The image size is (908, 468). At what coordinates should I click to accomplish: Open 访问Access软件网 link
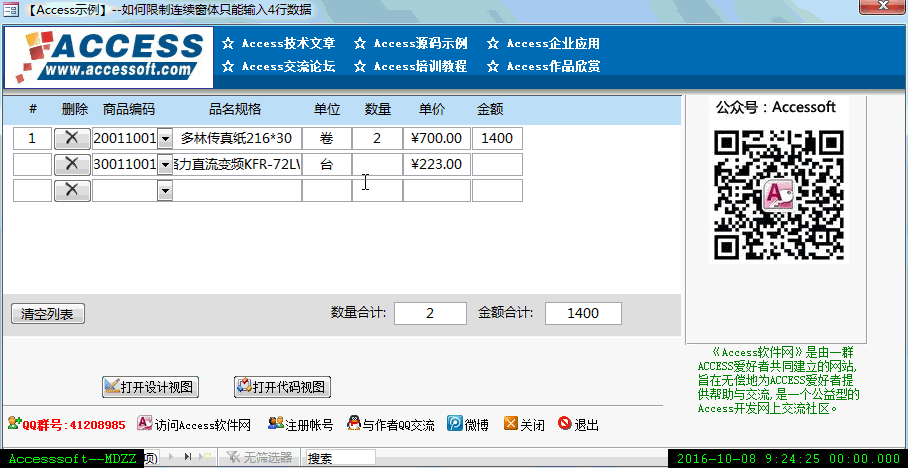[194, 425]
